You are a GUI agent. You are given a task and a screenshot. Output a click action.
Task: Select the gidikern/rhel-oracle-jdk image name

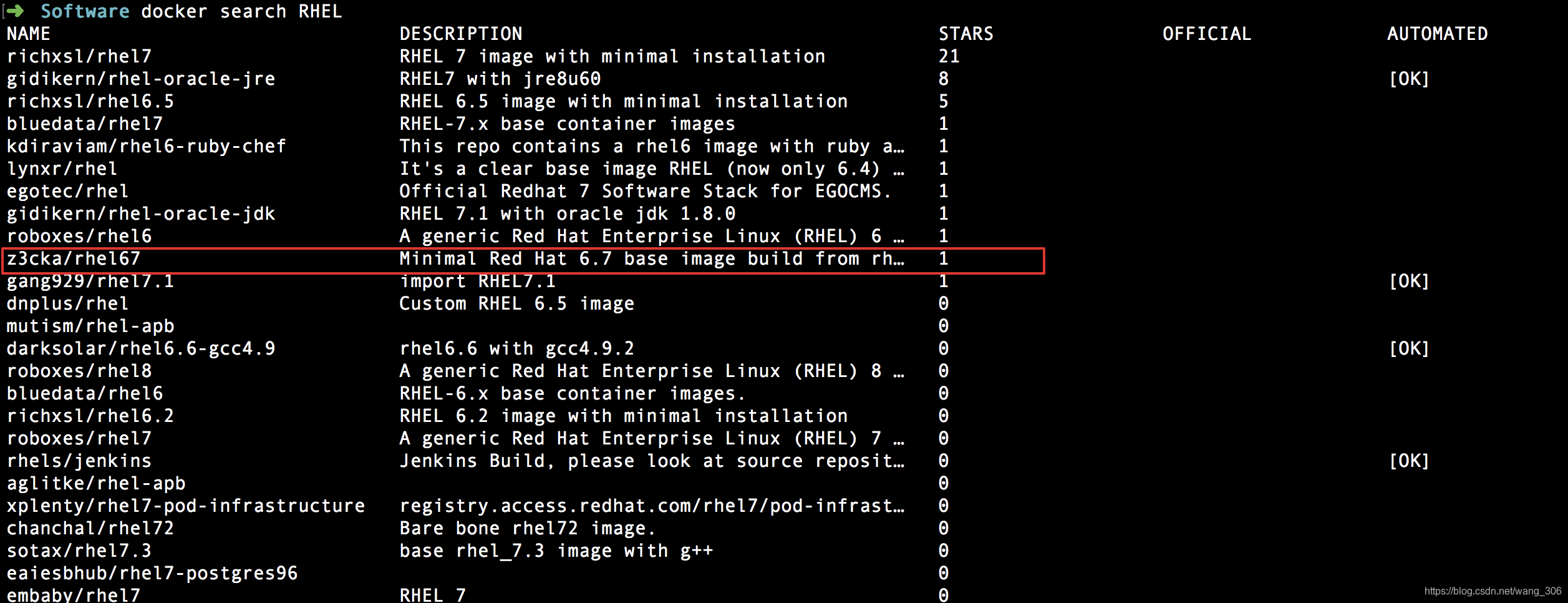coord(141,213)
